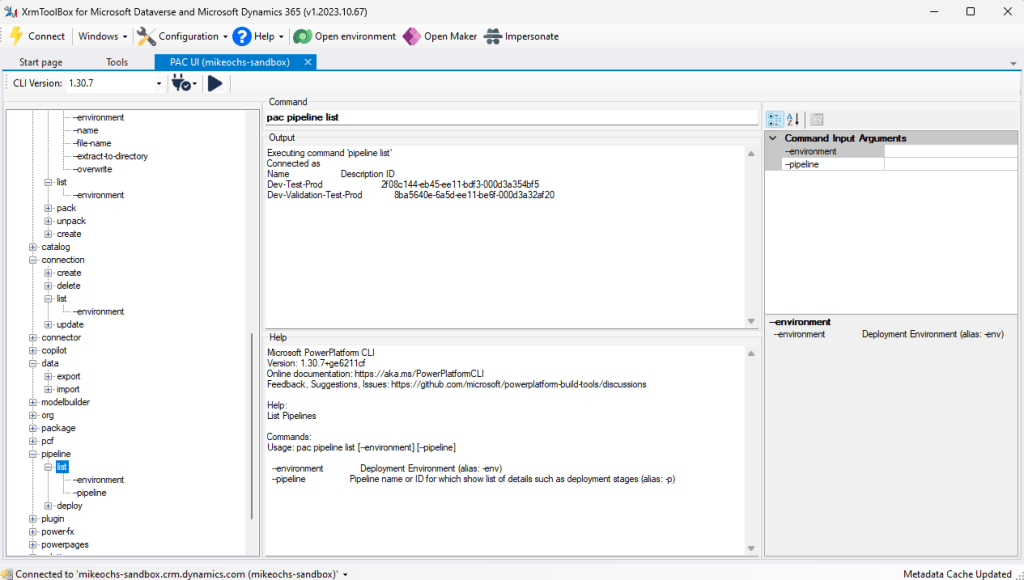Expand the package tree node
1024x580 pixels.
pos(33,428)
